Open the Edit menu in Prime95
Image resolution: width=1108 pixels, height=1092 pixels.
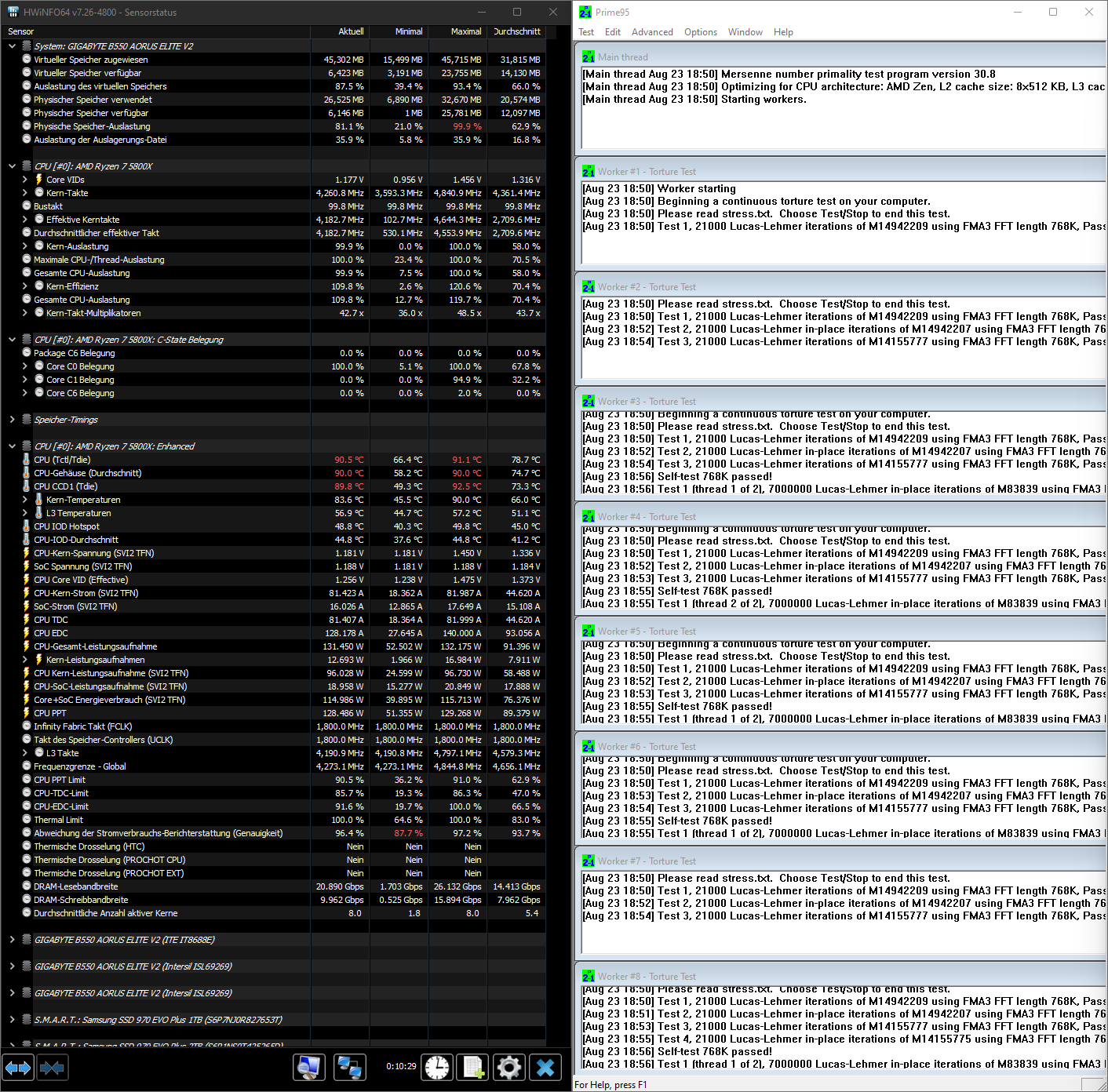tap(613, 32)
